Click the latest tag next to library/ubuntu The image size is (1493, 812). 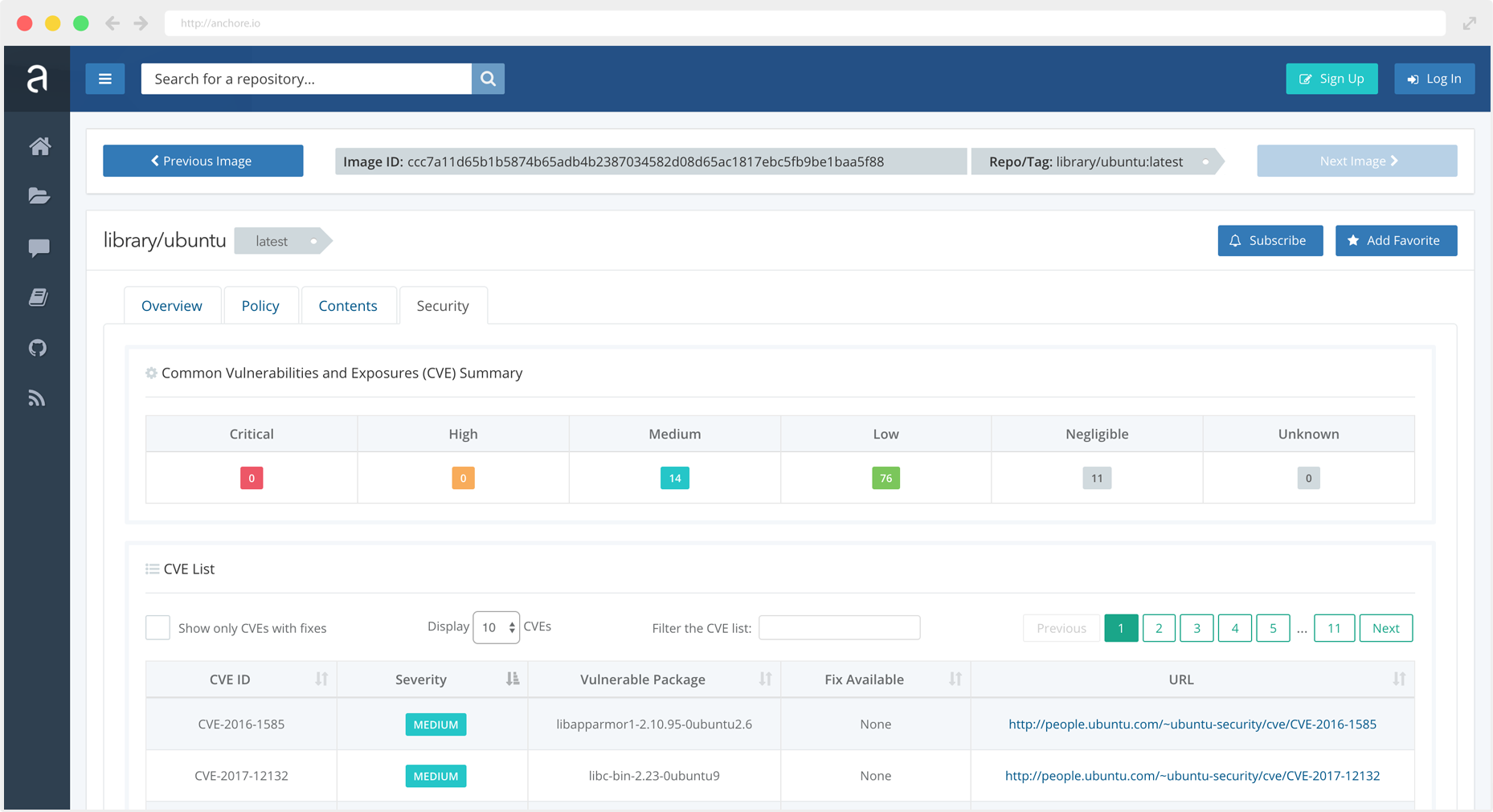point(283,241)
